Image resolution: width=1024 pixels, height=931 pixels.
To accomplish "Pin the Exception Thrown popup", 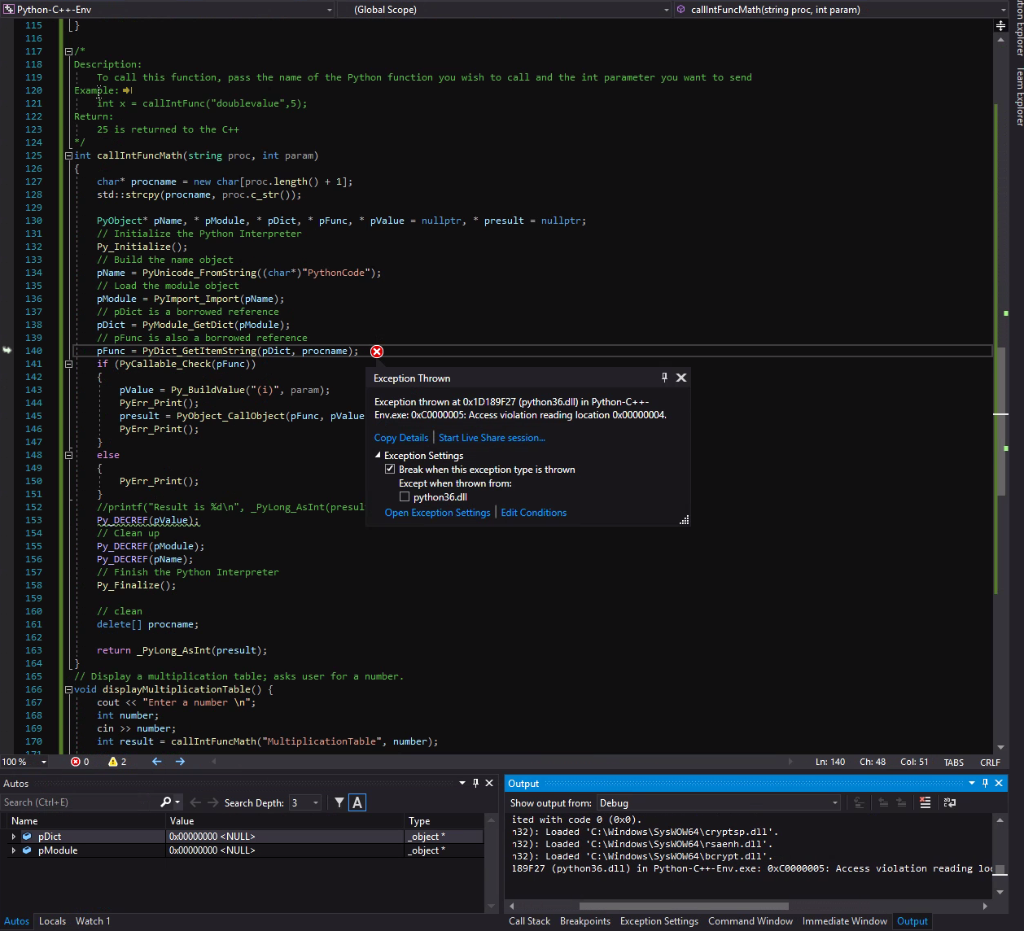I will [x=663, y=378].
